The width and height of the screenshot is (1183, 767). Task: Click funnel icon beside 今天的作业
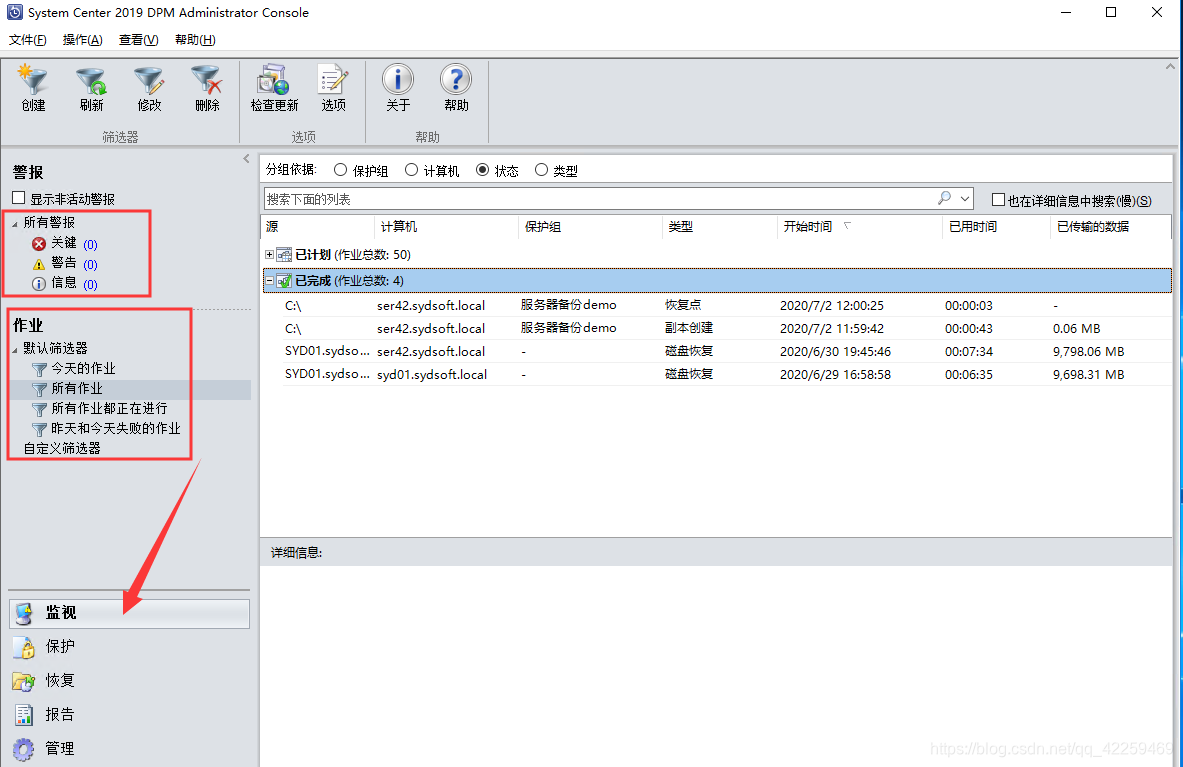(x=39, y=369)
